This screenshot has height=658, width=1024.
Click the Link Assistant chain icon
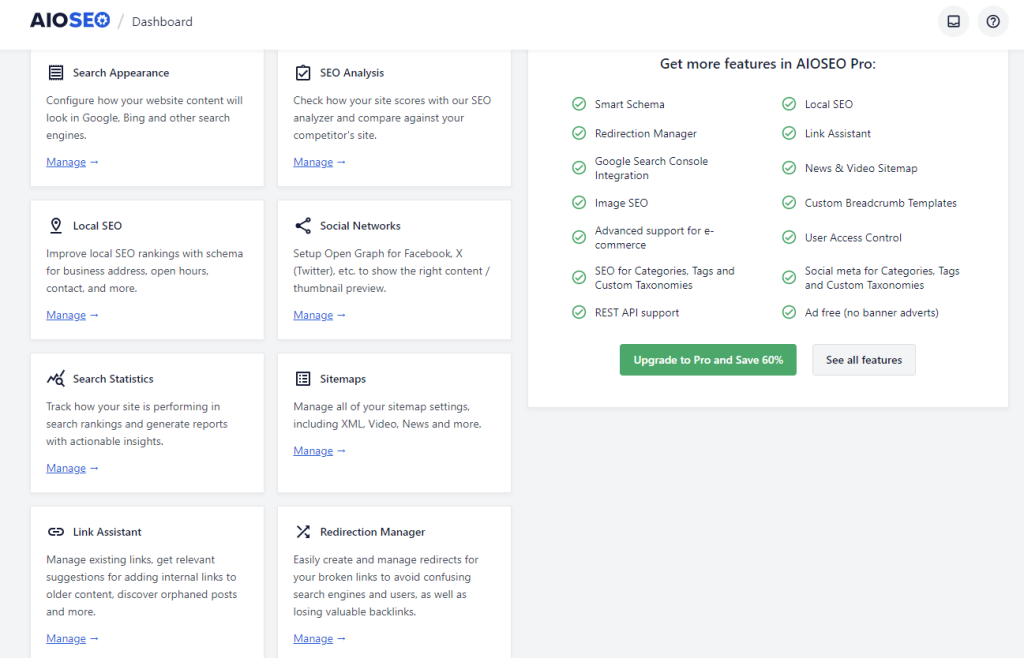coord(56,531)
